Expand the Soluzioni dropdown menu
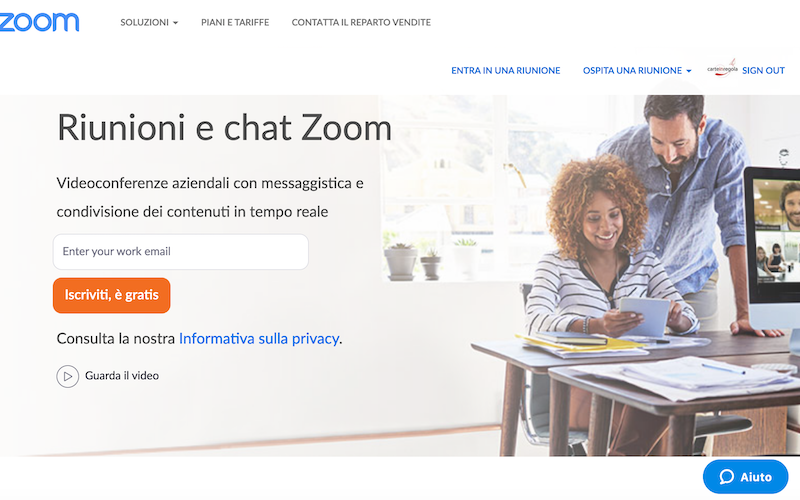The image size is (800, 500). [x=149, y=22]
